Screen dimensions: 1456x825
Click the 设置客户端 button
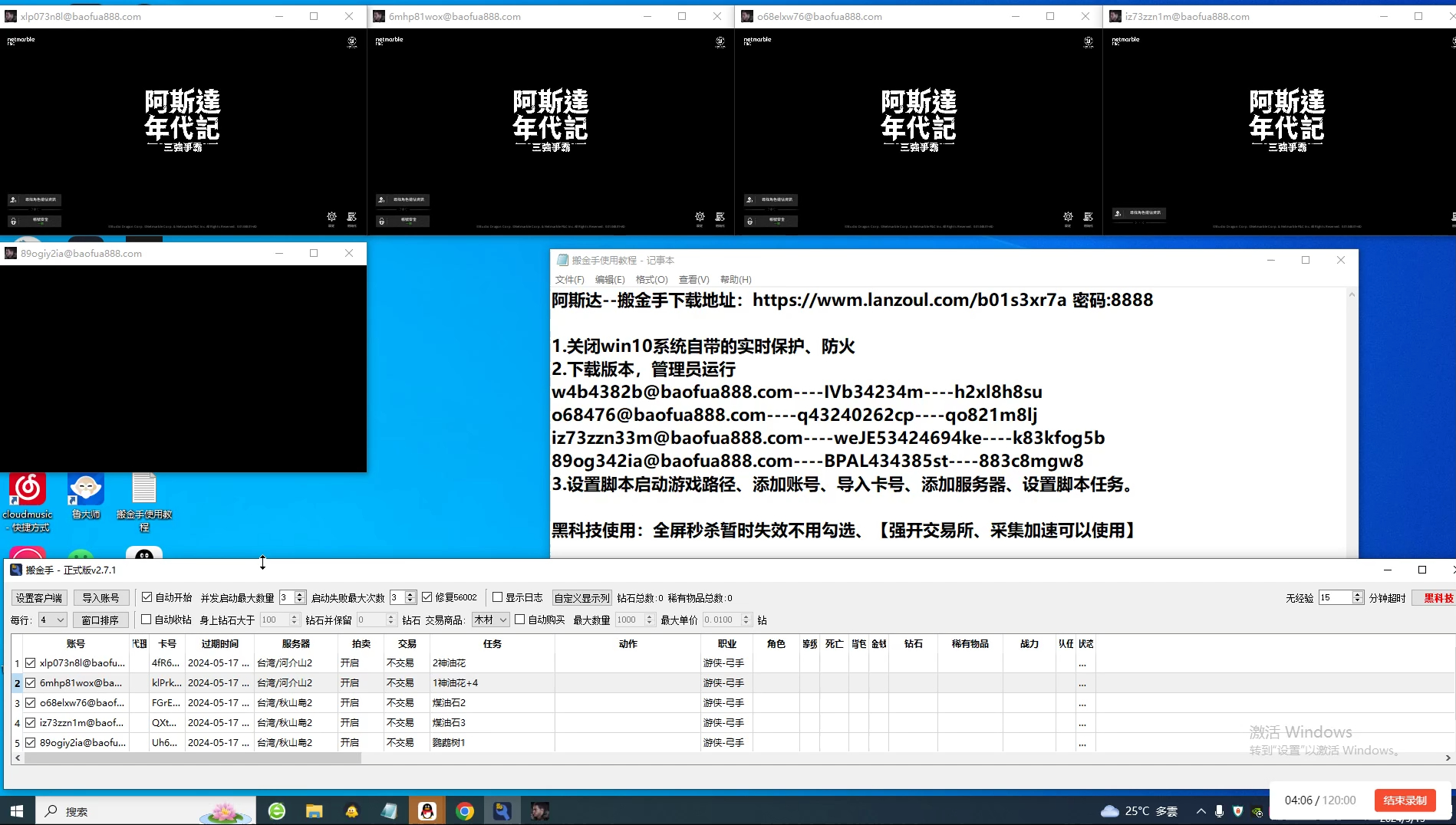[x=39, y=598]
